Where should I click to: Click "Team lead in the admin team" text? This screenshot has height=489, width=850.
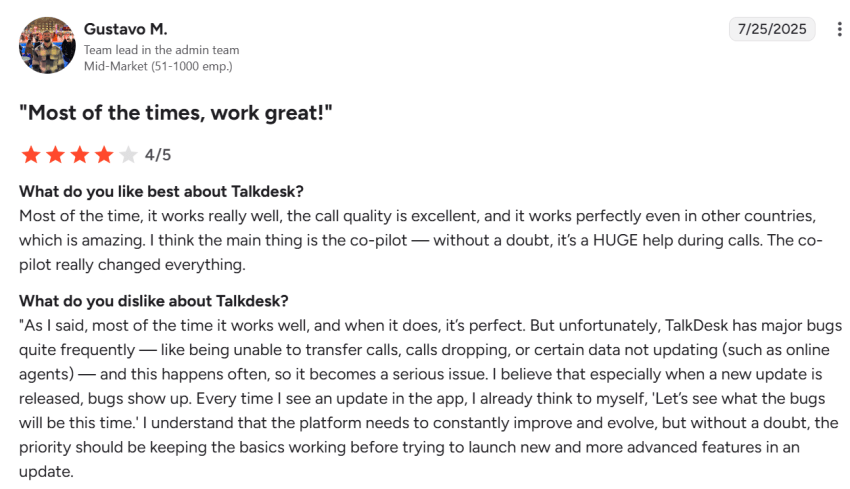(161, 50)
